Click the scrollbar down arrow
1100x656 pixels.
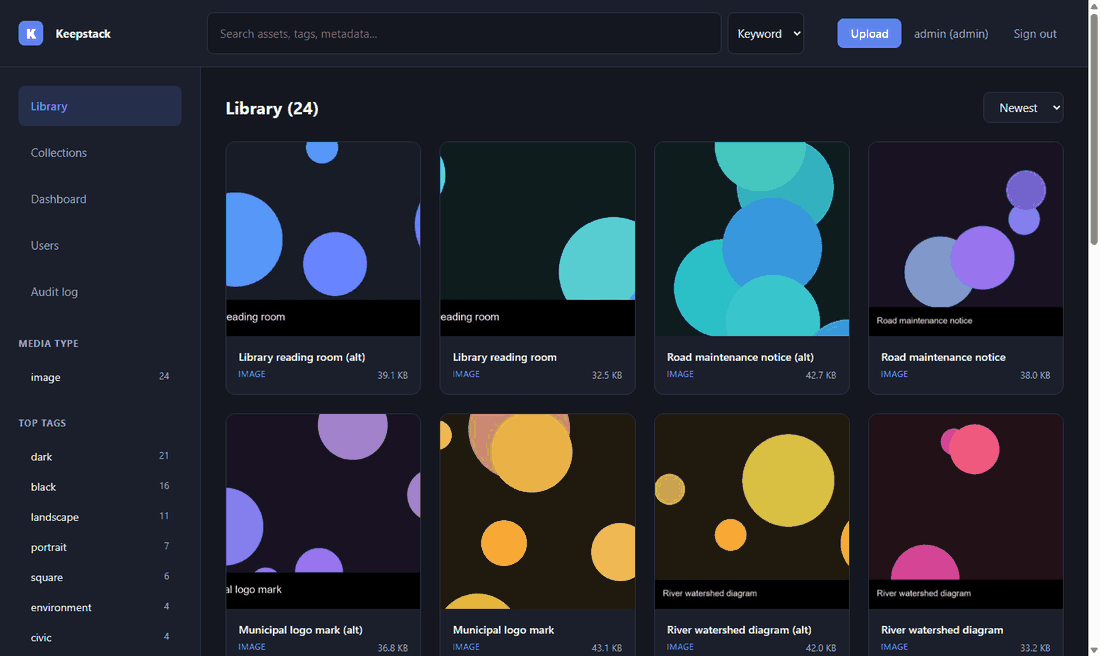(1094, 650)
